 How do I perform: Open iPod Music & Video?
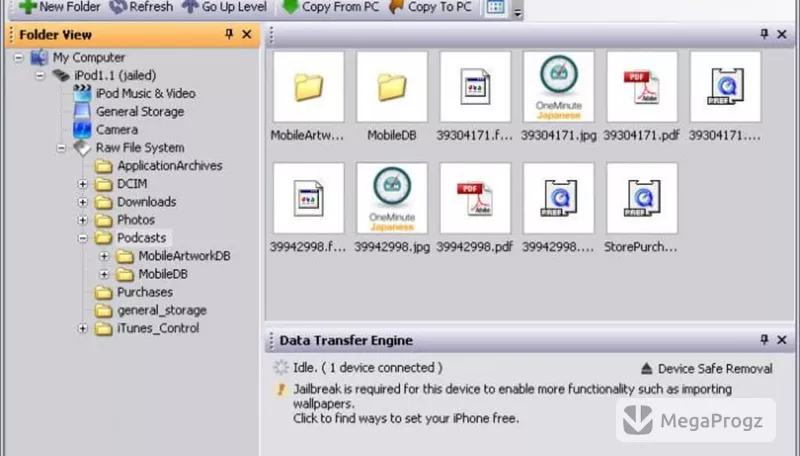point(145,93)
